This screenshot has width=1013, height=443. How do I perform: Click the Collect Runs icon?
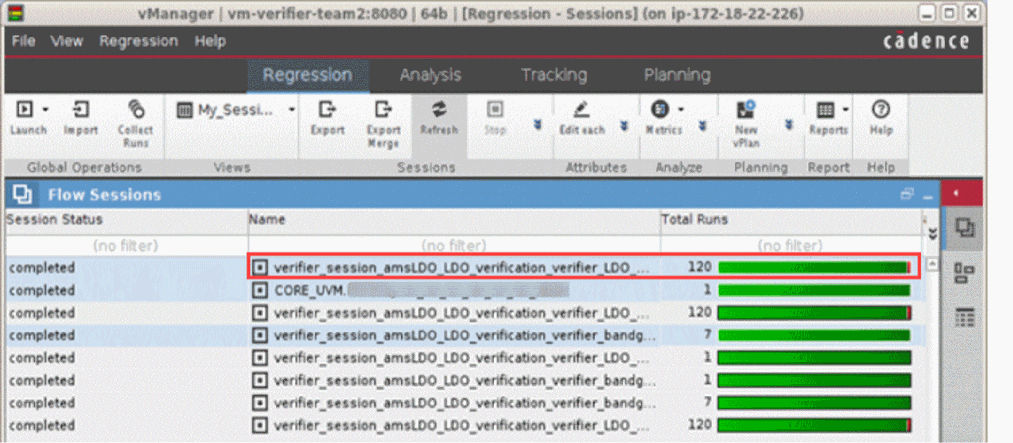click(x=136, y=109)
